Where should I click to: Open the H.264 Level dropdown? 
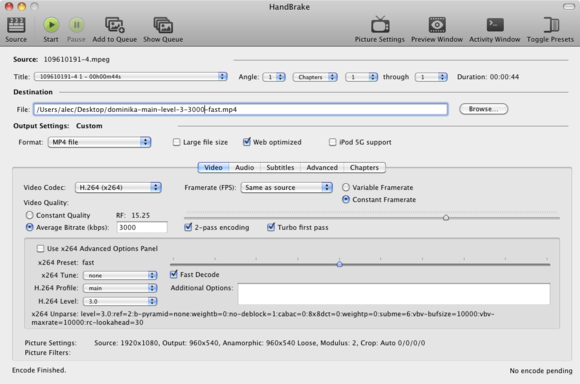tap(120, 301)
